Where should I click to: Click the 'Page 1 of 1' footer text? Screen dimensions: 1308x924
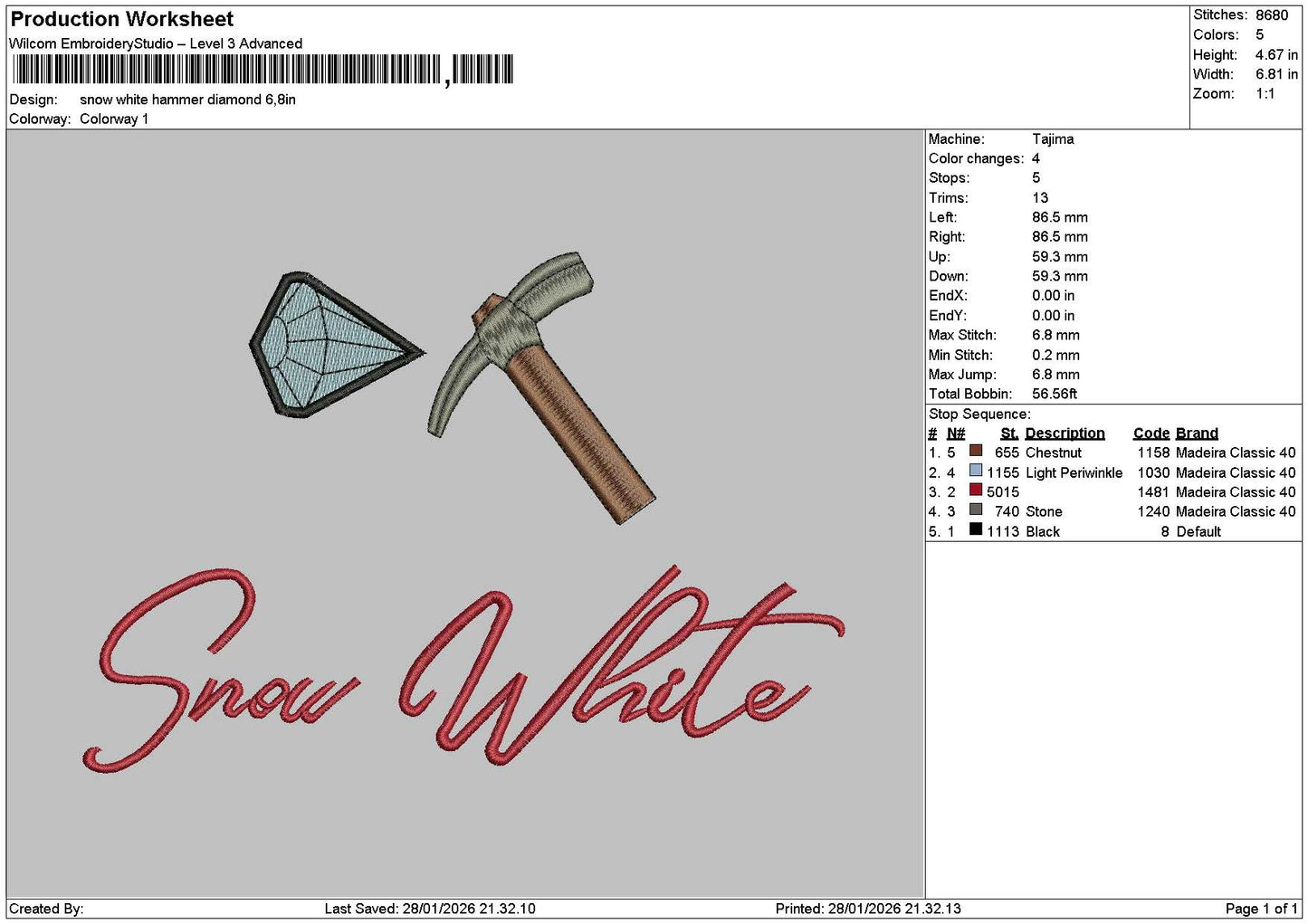(1261, 909)
